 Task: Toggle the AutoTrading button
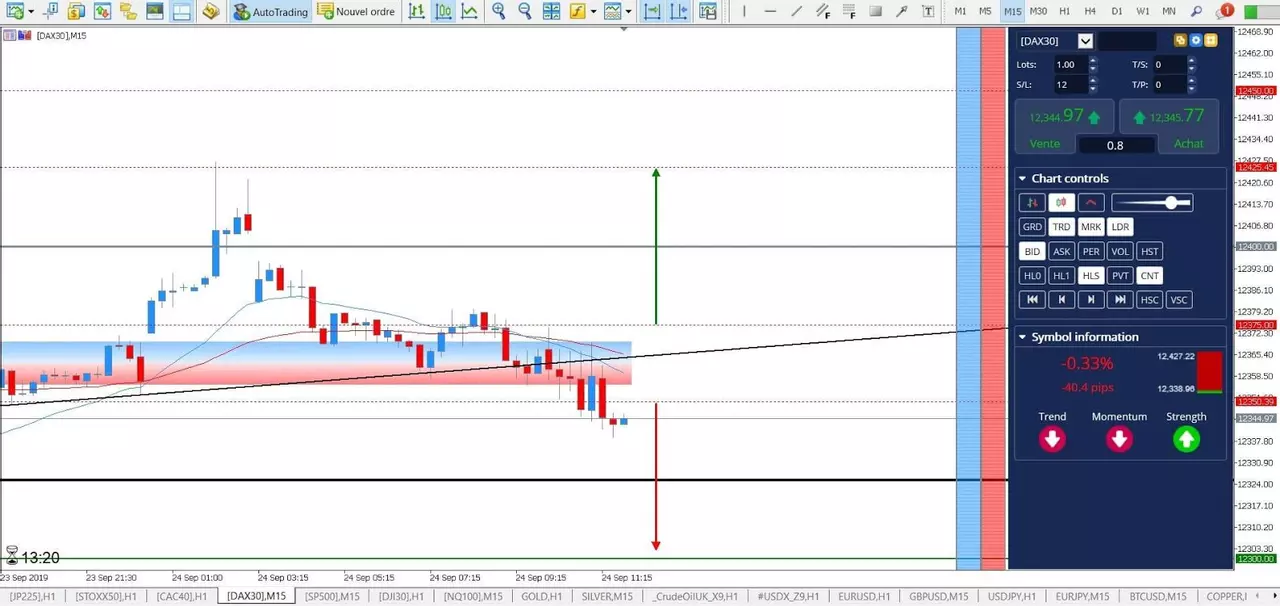coord(270,12)
